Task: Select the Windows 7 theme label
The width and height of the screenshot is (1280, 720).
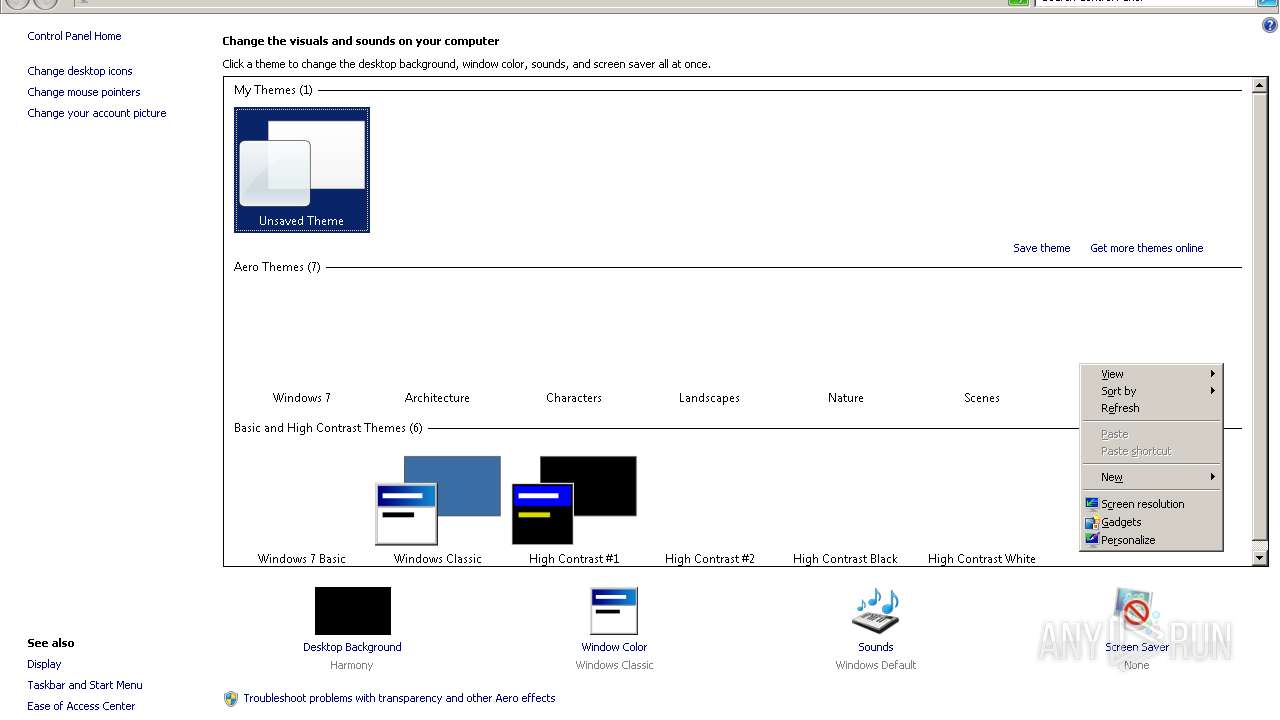Action: coord(302,398)
